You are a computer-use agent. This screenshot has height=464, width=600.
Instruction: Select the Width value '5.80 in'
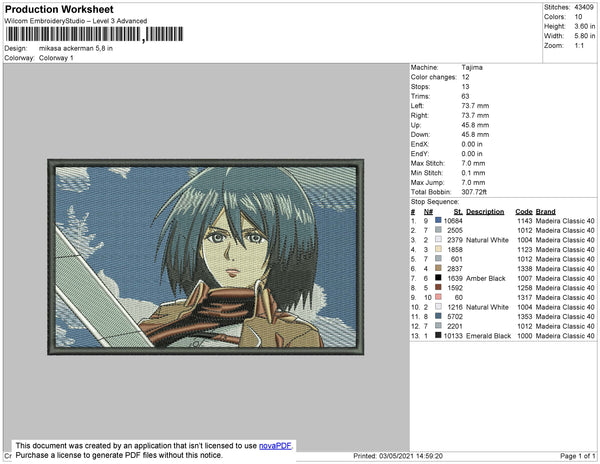pyautogui.click(x=585, y=36)
